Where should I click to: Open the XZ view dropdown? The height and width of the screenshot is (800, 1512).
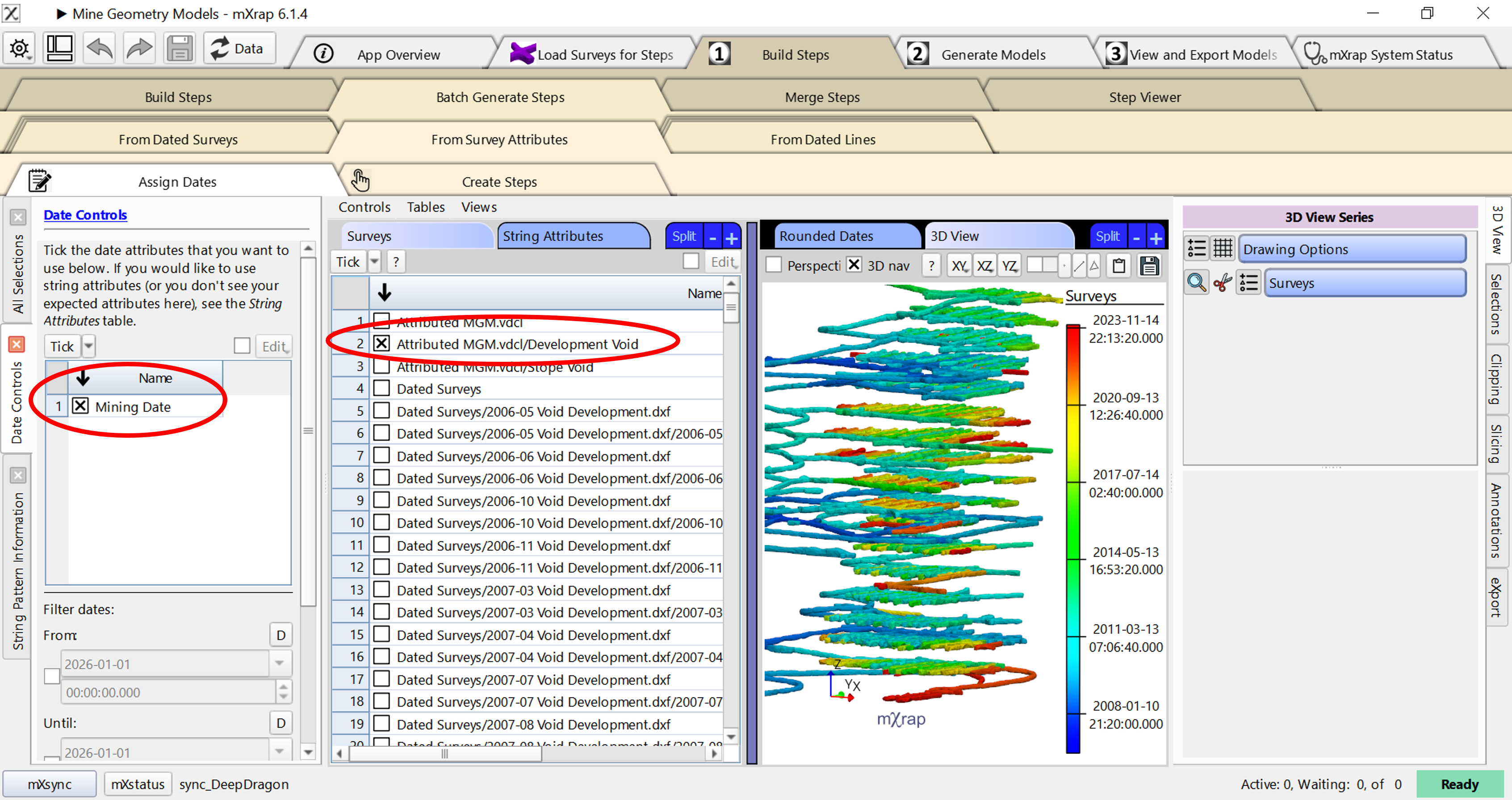(984, 266)
